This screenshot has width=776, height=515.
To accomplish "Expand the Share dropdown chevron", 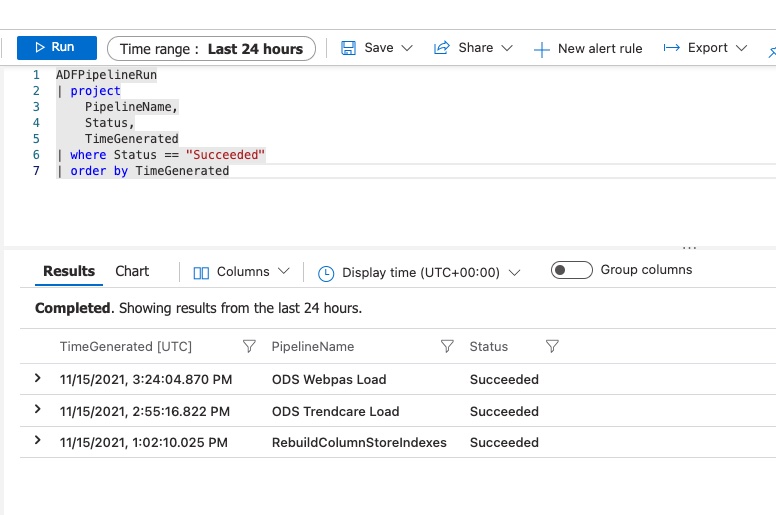I will point(507,48).
